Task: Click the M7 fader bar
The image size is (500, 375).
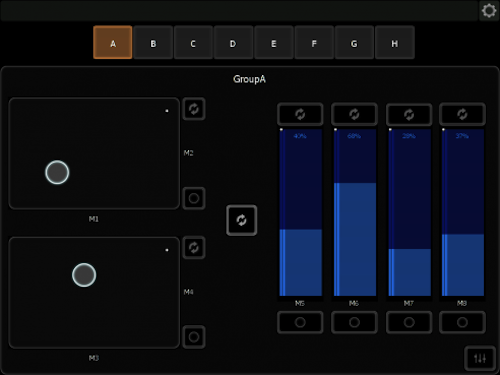Action: pos(410,212)
